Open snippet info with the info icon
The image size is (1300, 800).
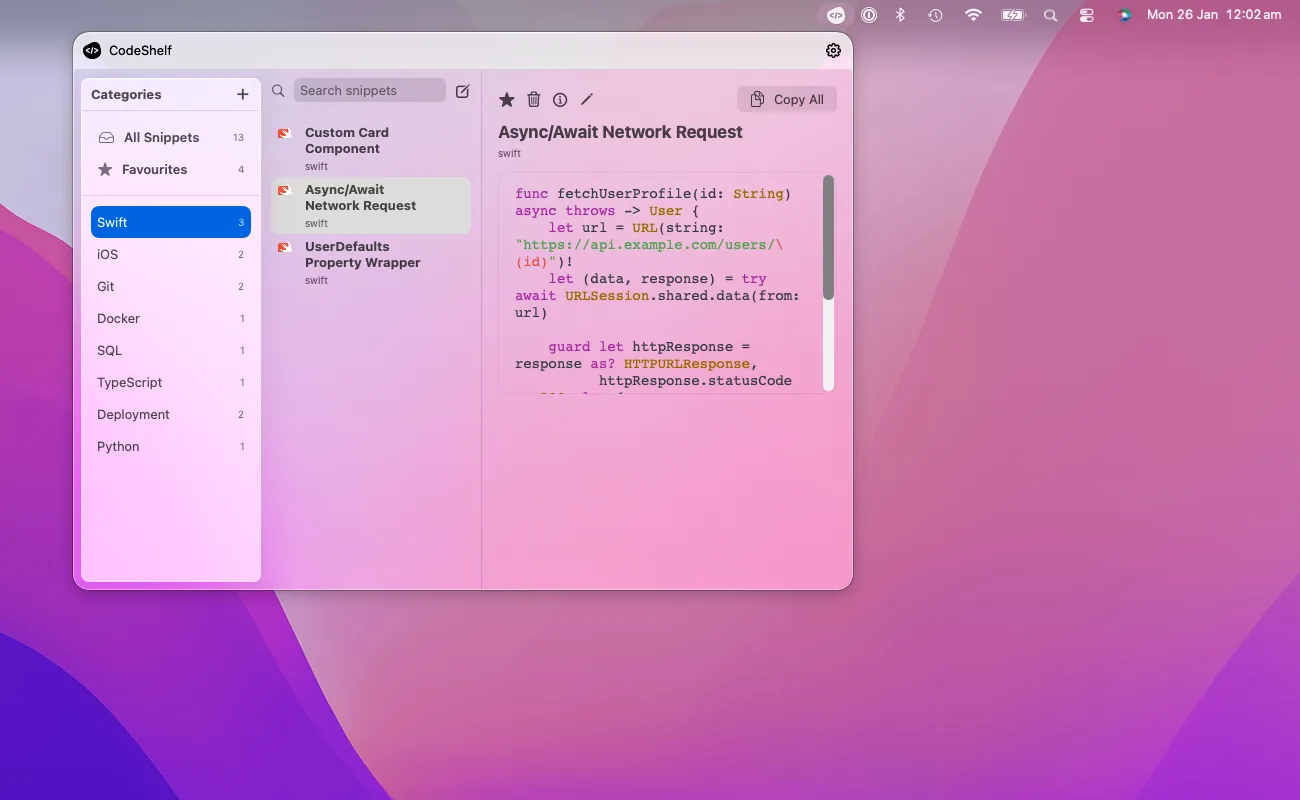pyautogui.click(x=560, y=99)
